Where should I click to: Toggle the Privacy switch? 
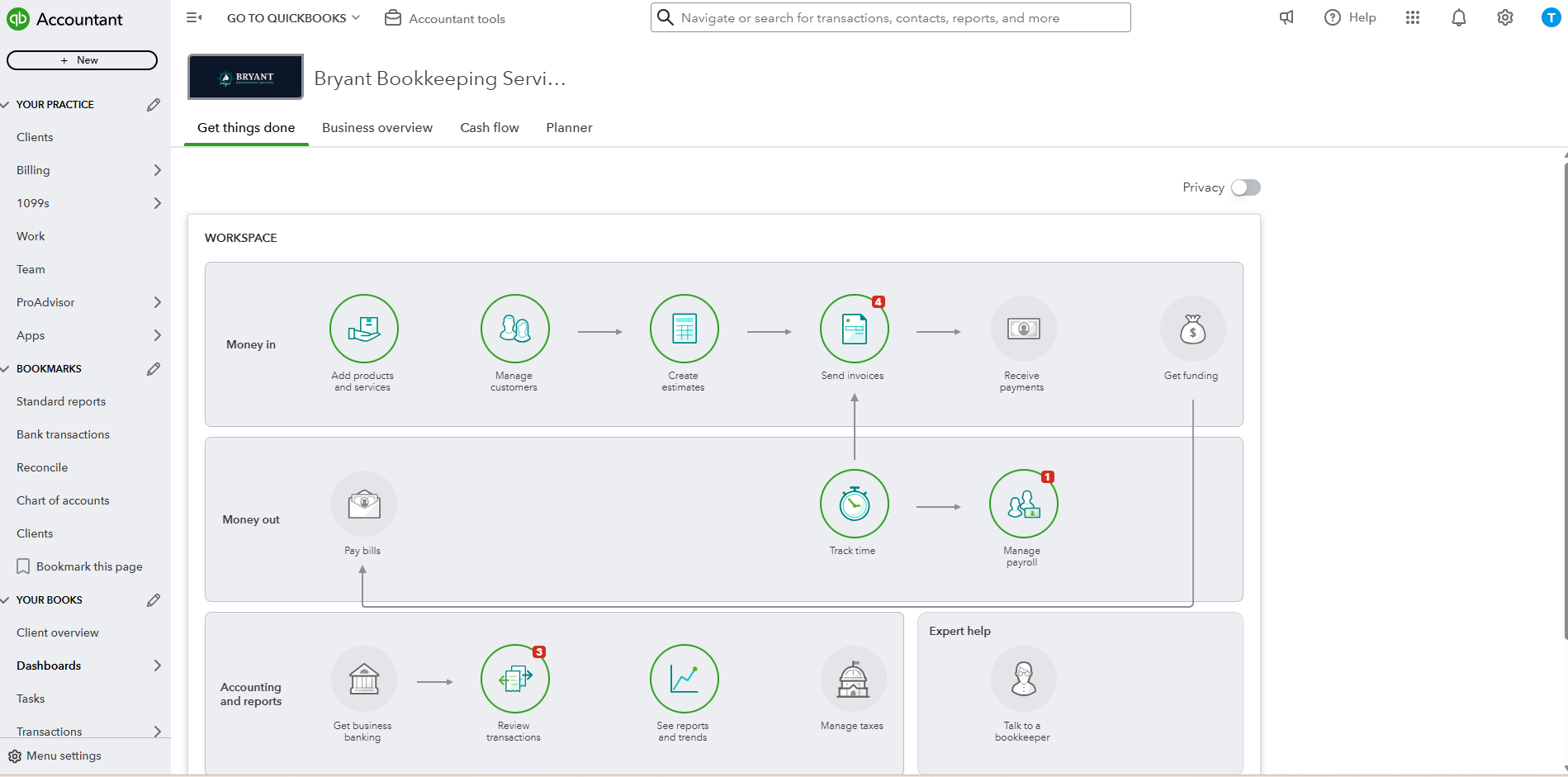tap(1245, 187)
